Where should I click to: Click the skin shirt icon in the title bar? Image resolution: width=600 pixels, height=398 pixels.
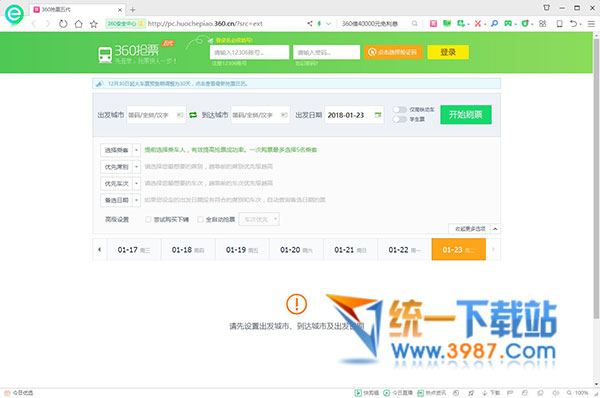pyautogui.click(x=546, y=8)
